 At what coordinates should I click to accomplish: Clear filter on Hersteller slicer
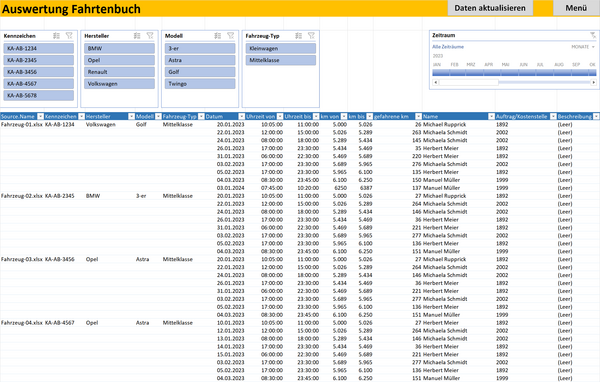pos(150,36)
